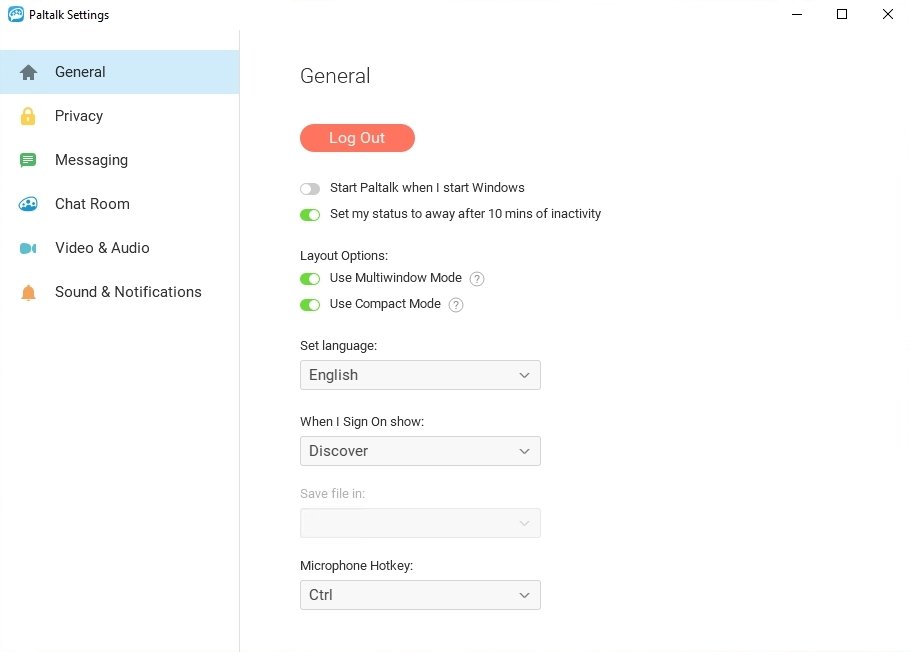
Task: Click the 'Set language:' label
Action: 338,346
